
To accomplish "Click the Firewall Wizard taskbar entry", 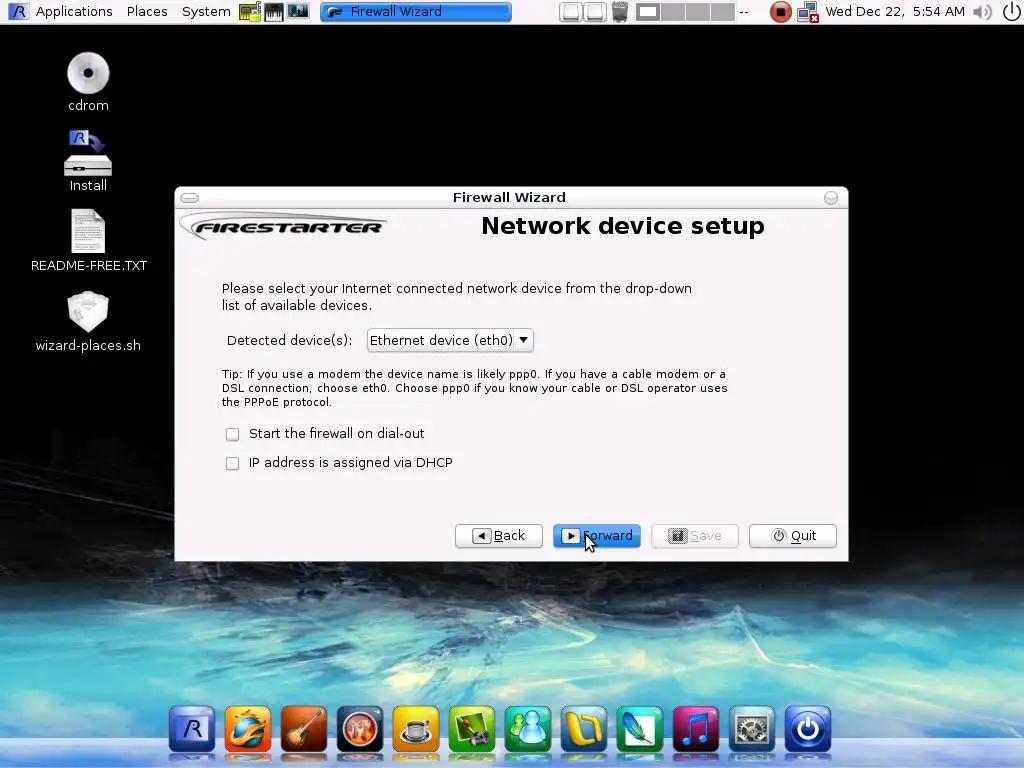I will (416, 12).
